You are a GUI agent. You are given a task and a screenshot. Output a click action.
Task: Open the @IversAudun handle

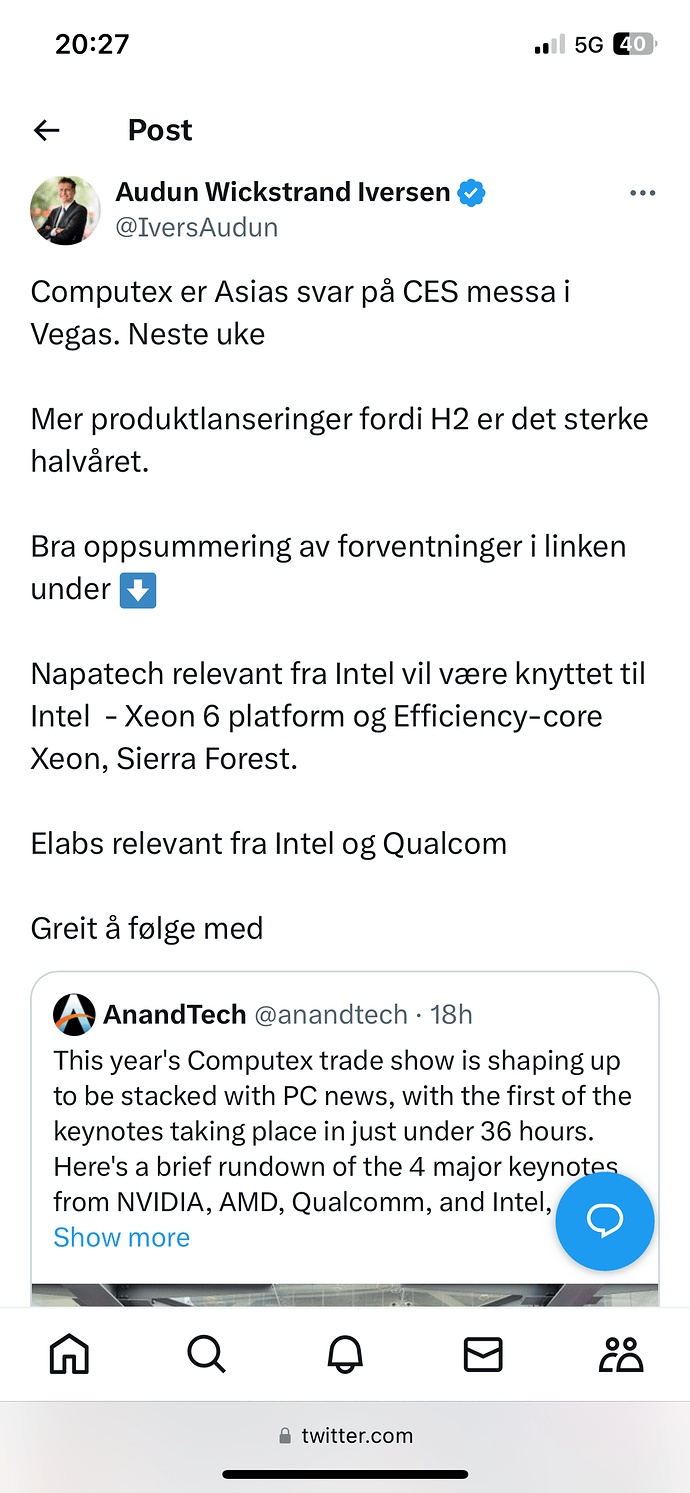[197, 227]
